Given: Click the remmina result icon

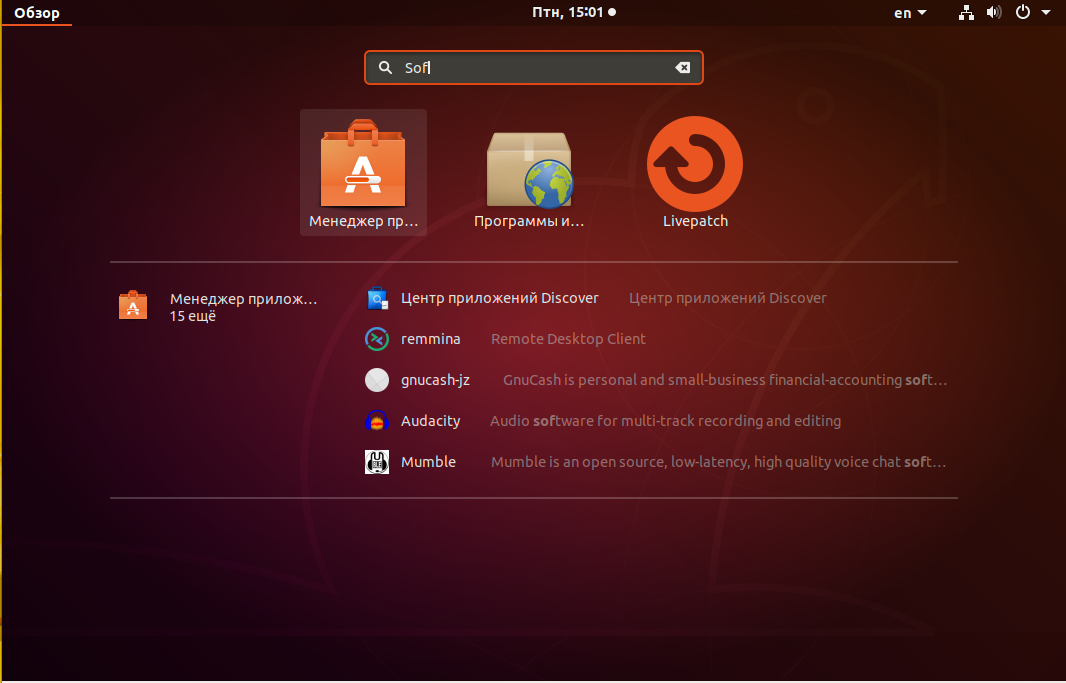Looking at the screenshot, I should (x=377, y=339).
